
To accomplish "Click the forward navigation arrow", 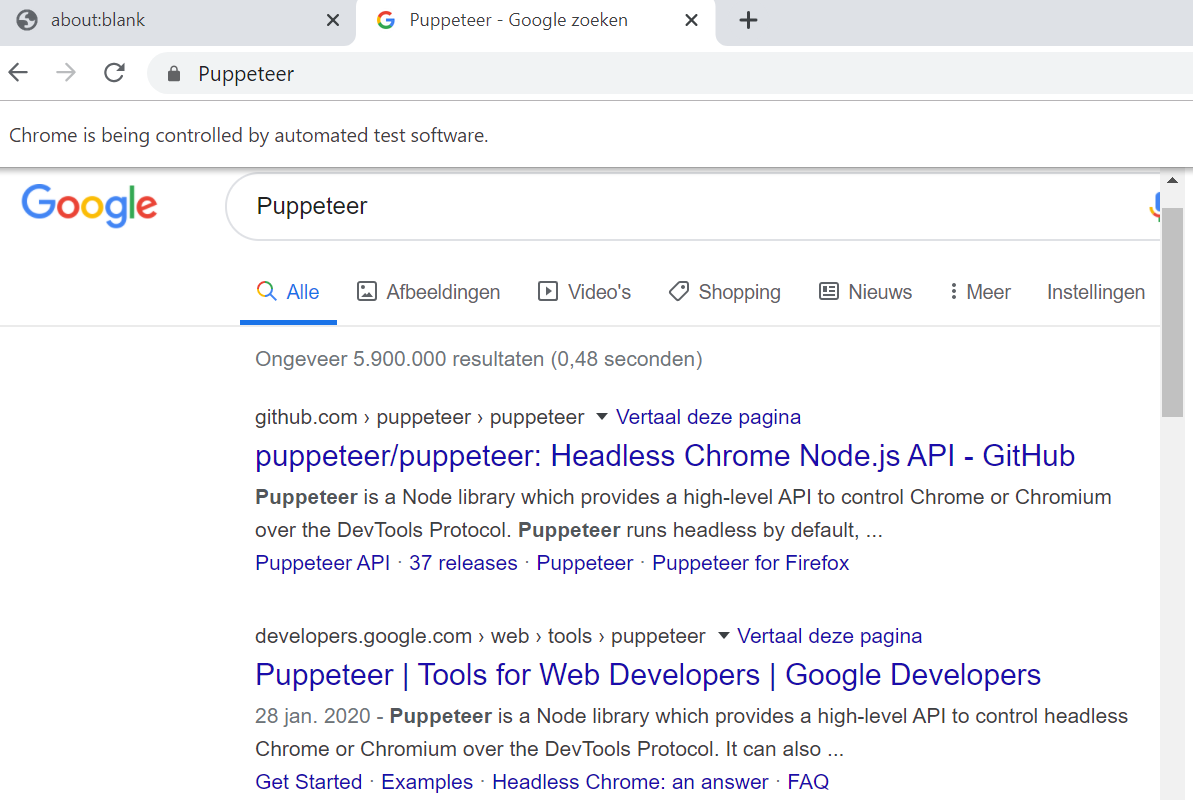I will click(x=66, y=73).
